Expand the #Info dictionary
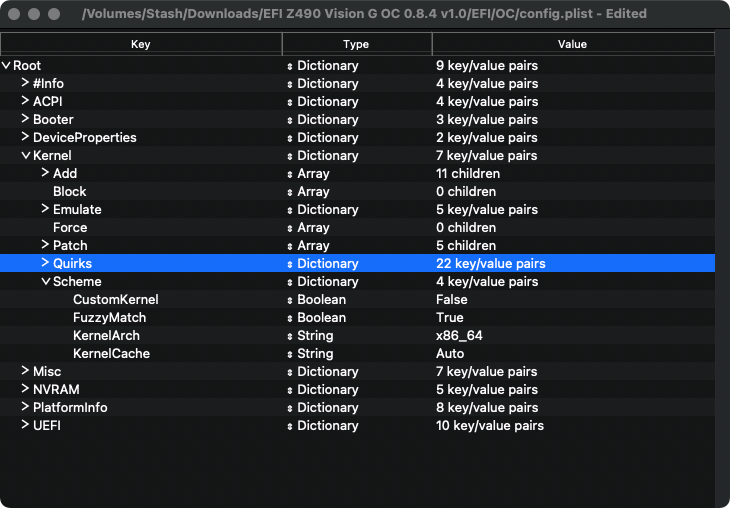The height and width of the screenshot is (508, 730). [x=25, y=83]
